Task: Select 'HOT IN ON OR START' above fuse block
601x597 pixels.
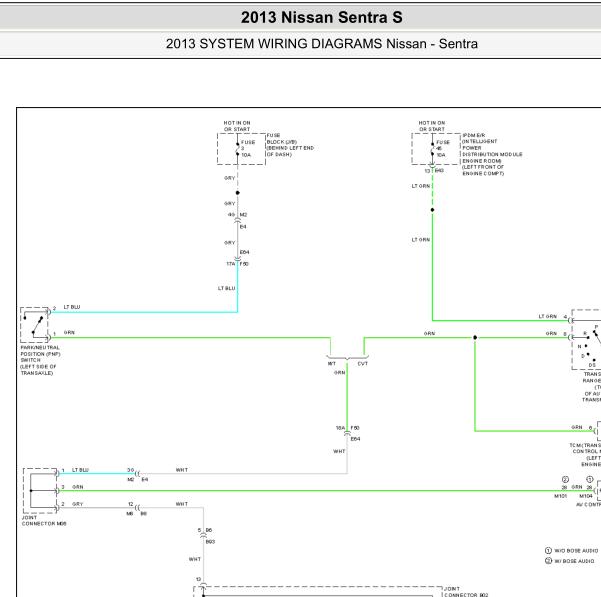Action: pos(237,126)
